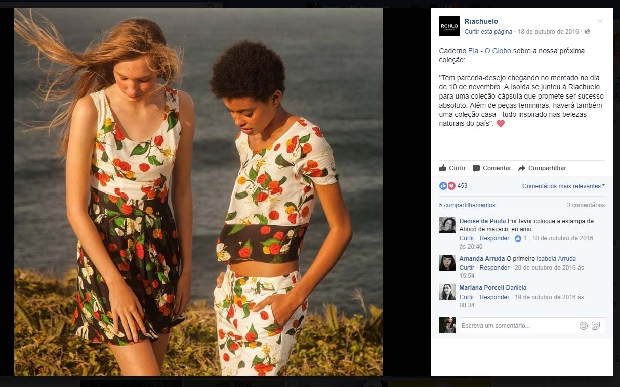Click the comentários count link
620x387 pixels.
[586, 205]
